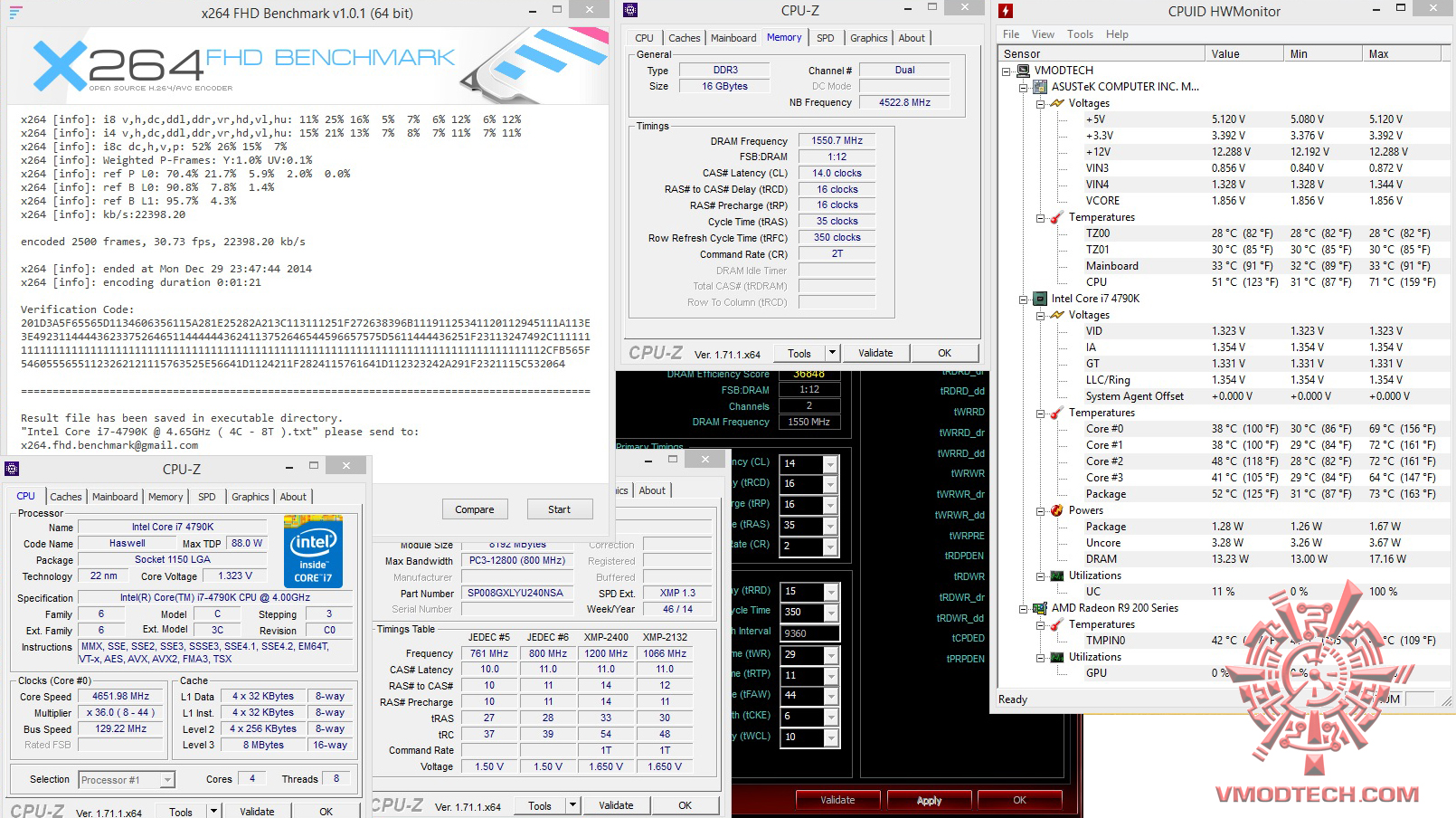Open the tCKE dropdown showing 6

click(830, 717)
